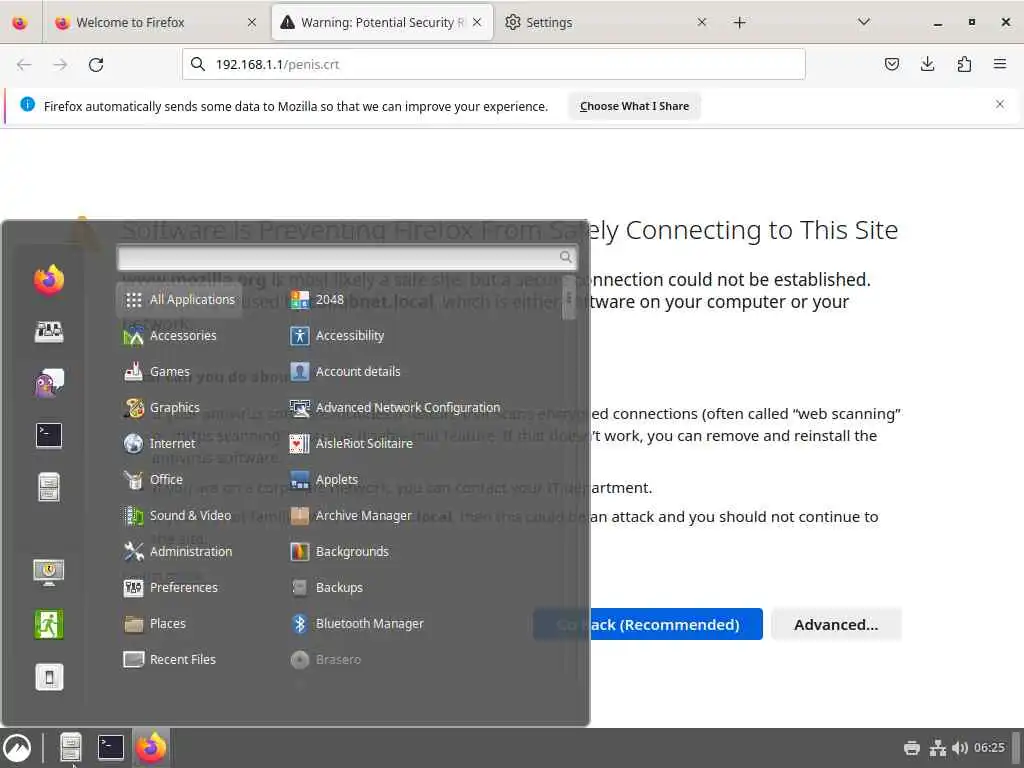Open the Linux Mint menu button on panel
This screenshot has width=1024, height=768.
(18, 748)
